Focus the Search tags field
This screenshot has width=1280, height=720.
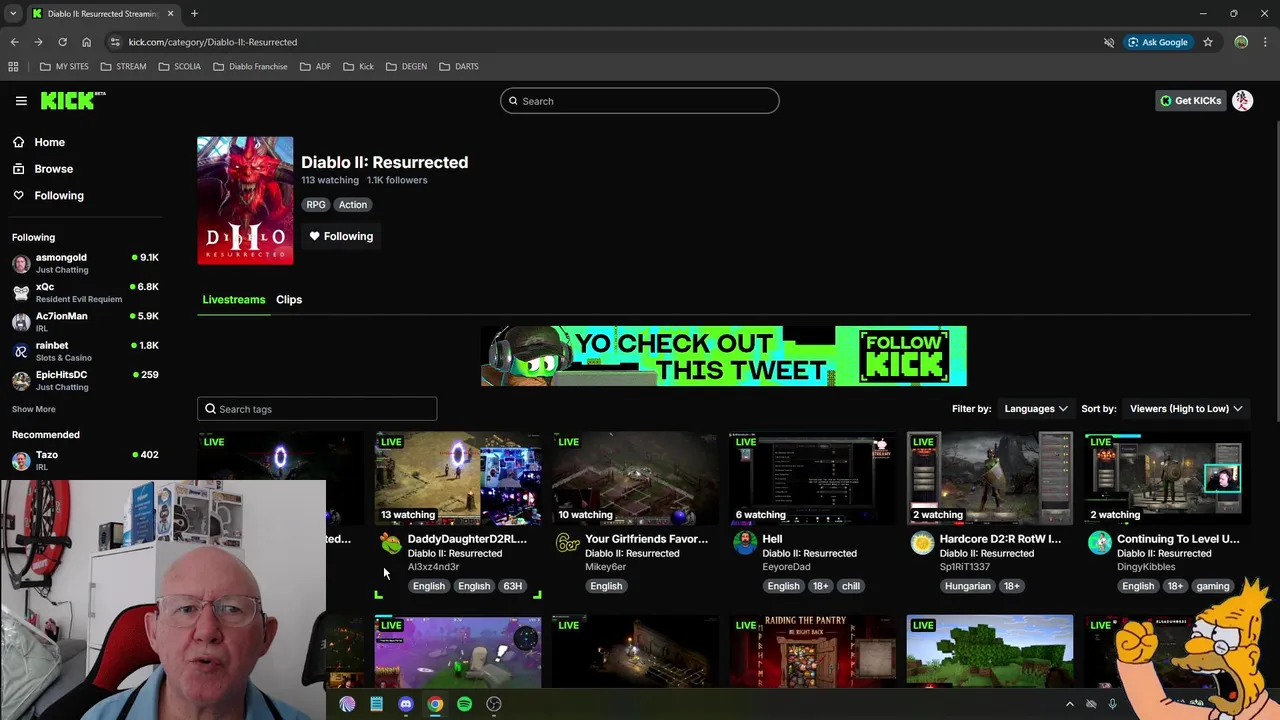pos(317,409)
